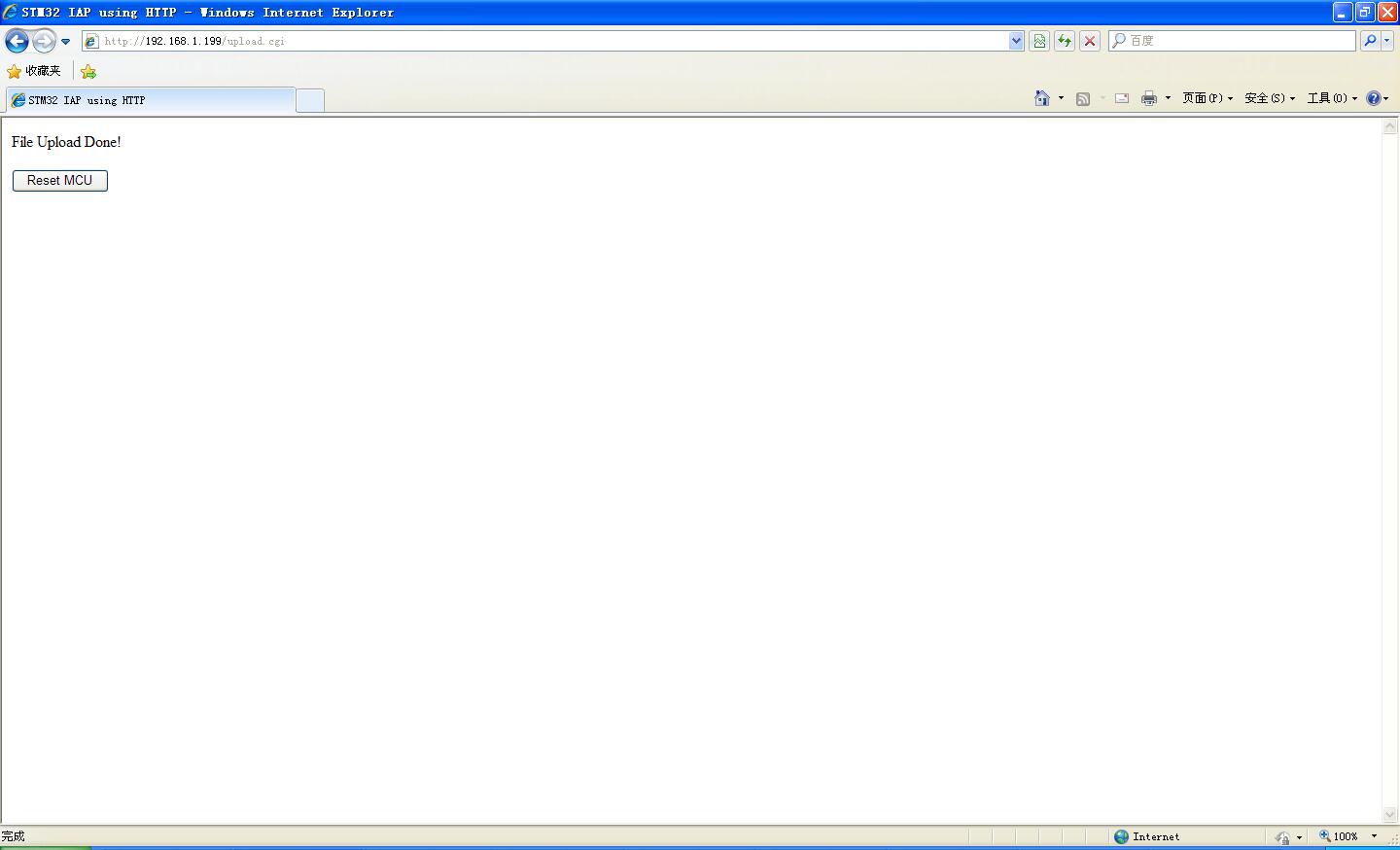The width and height of the screenshot is (1400, 850).
Task: Minimize the Internet Explorer window
Action: [x=1343, y=13]
